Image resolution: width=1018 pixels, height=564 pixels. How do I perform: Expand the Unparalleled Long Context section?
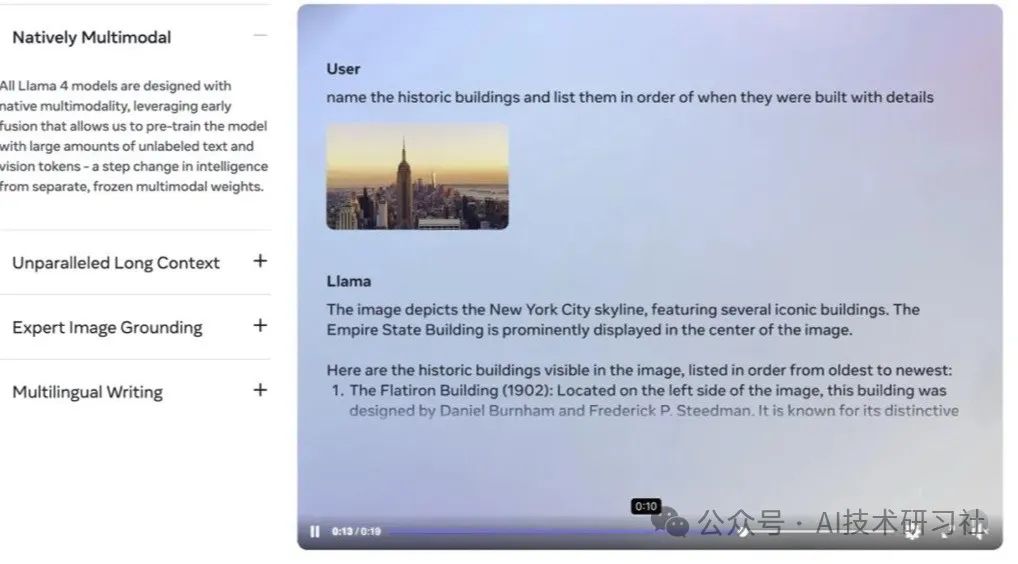[260, 261]
